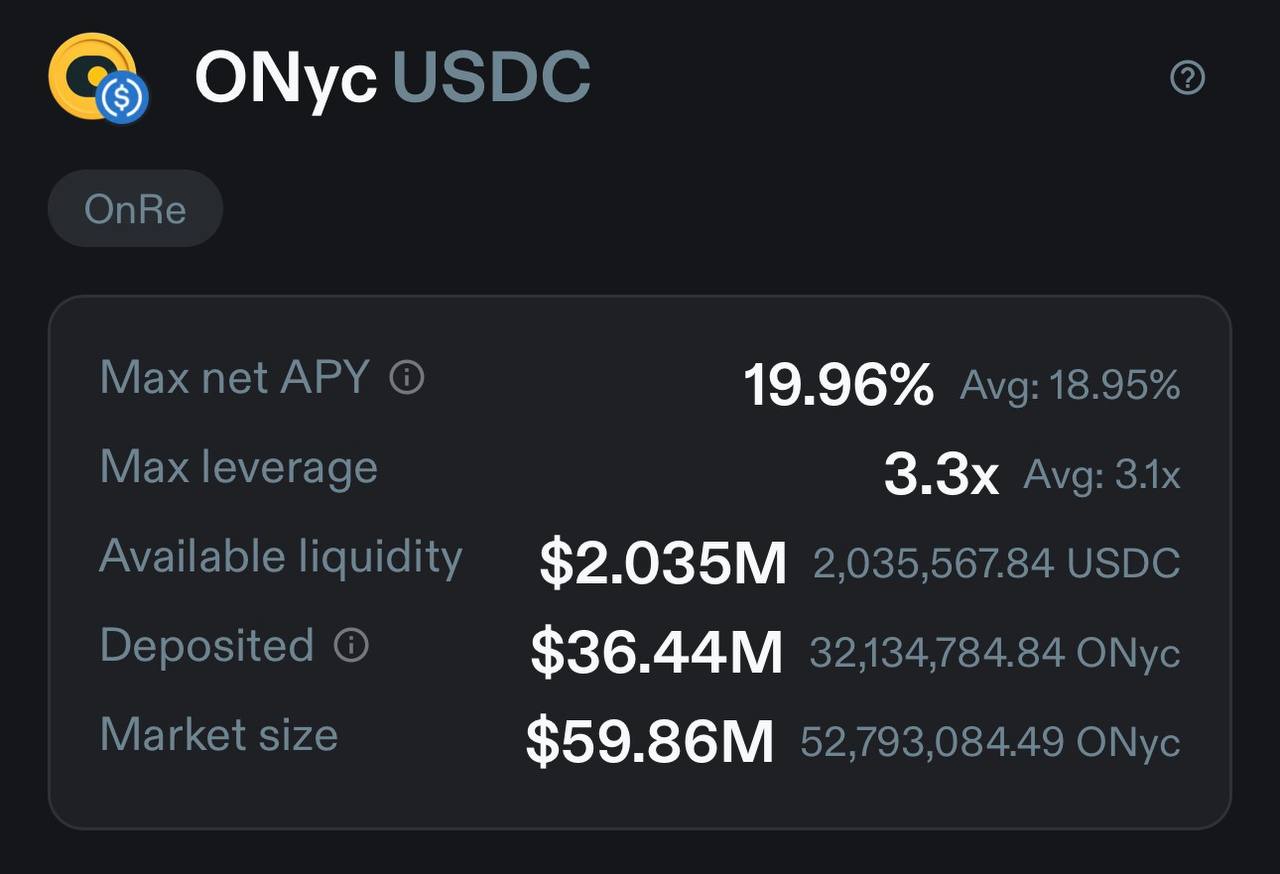Click the USDC title text

pos(491,77)
